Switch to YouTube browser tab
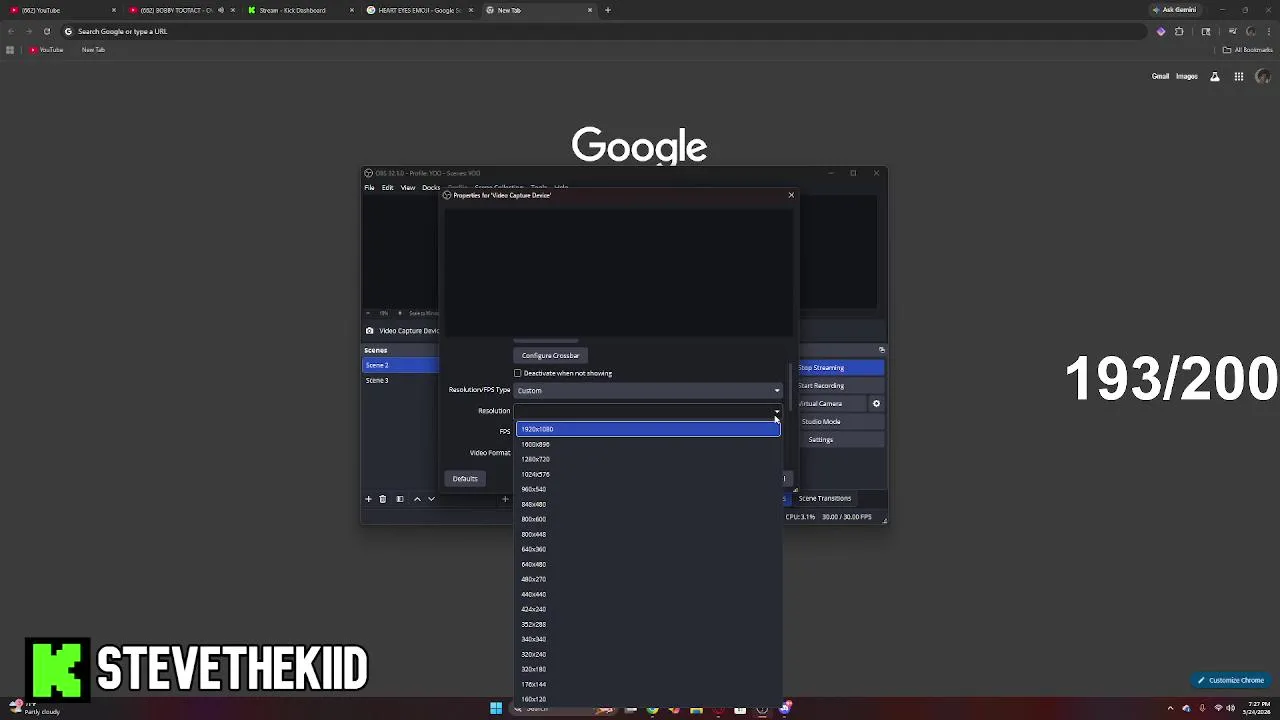This screenshot has width=1280, height=720. (x=60, y=10)
